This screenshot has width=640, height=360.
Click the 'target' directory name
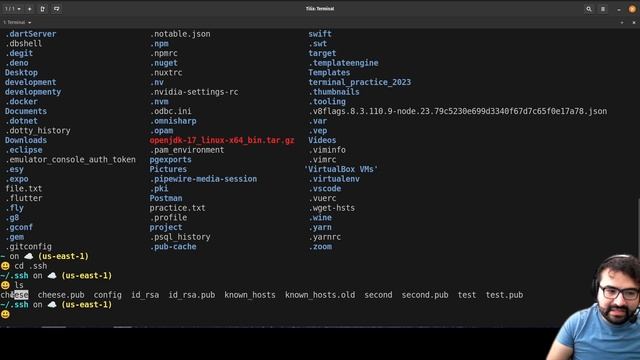(x=322, y=53)
